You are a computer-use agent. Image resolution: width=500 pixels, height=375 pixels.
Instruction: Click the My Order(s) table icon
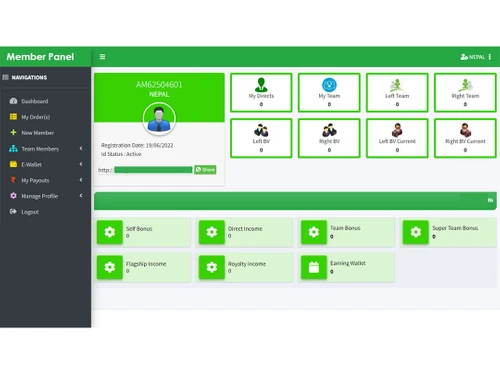click(x=13, y=116)
